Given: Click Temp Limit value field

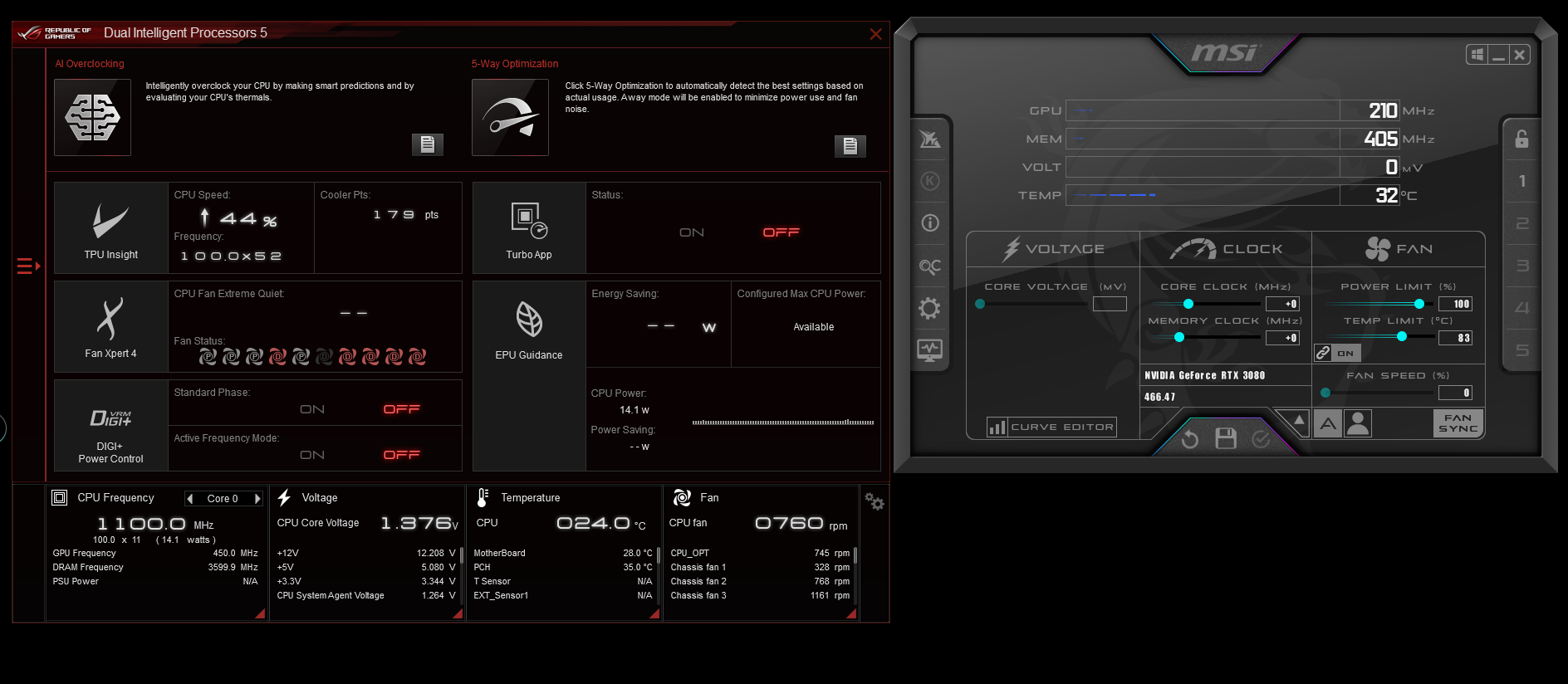Looking at the screenshot, I should [x=1455, y=338].
